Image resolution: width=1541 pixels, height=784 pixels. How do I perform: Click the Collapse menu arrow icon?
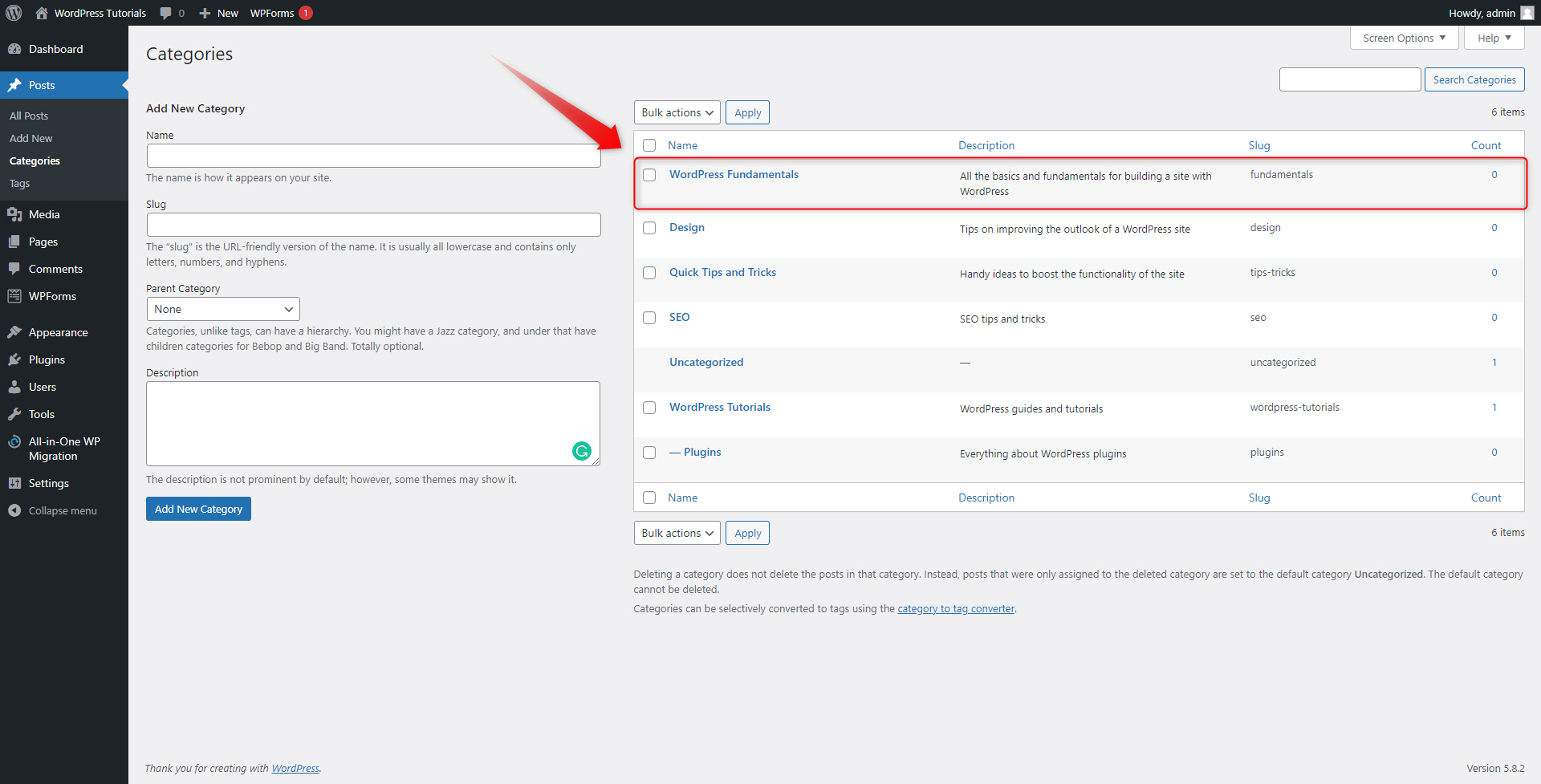tap(14, 510)
